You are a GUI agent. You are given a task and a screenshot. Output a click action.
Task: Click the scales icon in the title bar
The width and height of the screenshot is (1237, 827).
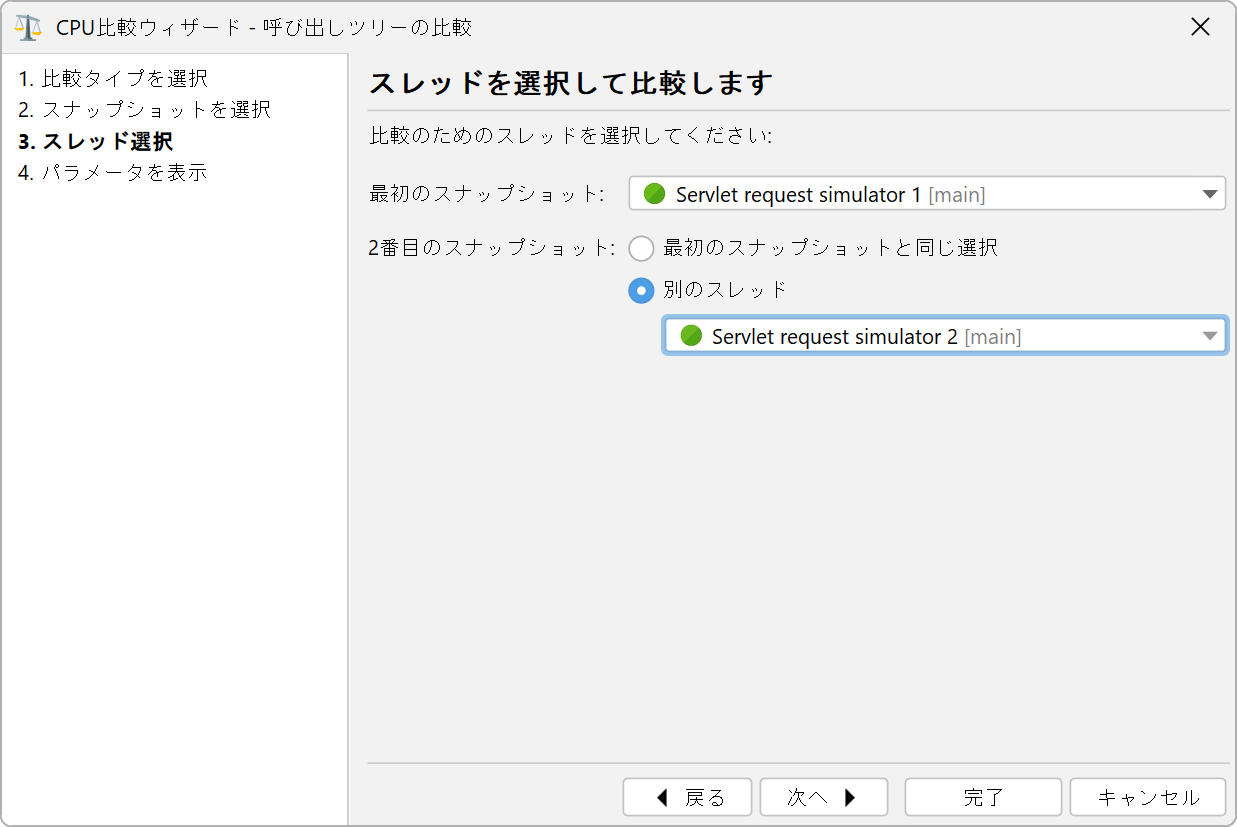(28, 27)
